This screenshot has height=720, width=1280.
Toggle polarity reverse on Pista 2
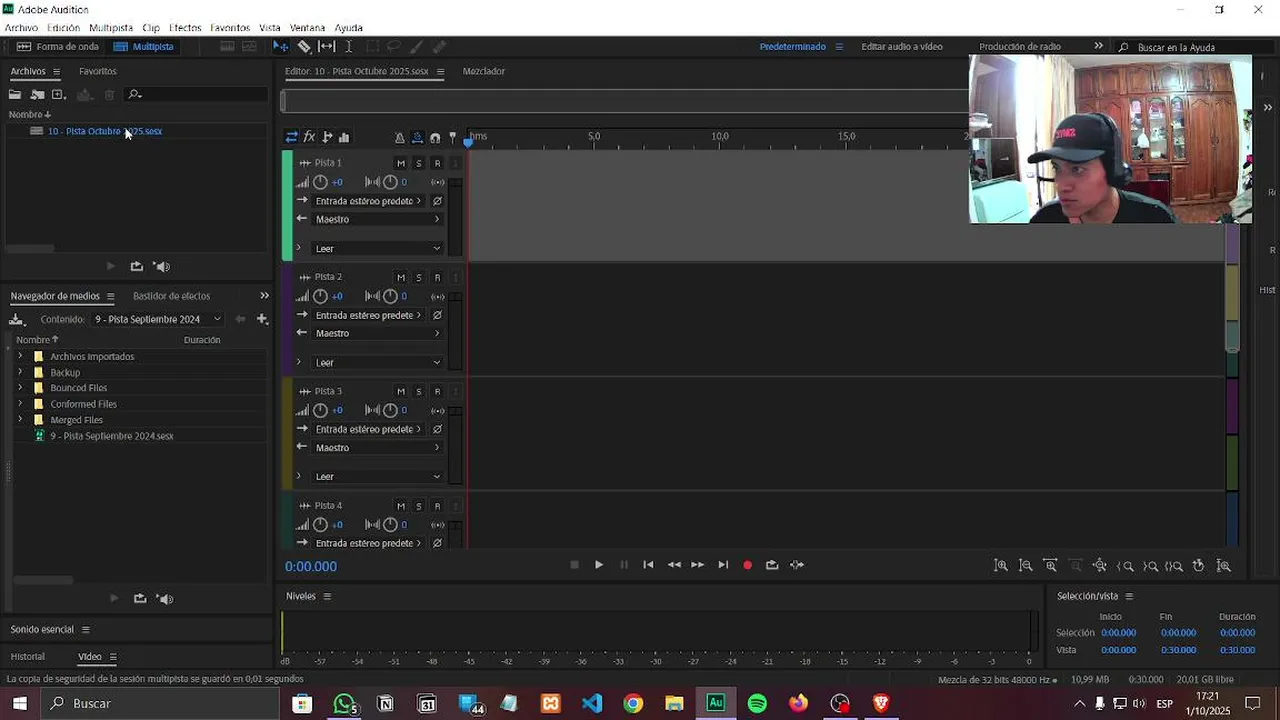437,315
